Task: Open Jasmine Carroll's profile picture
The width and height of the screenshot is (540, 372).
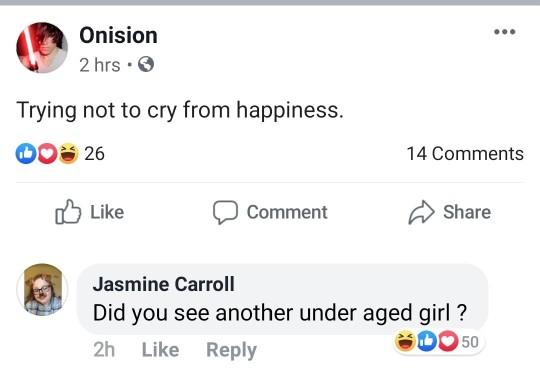Action: [x=42, y=290]
